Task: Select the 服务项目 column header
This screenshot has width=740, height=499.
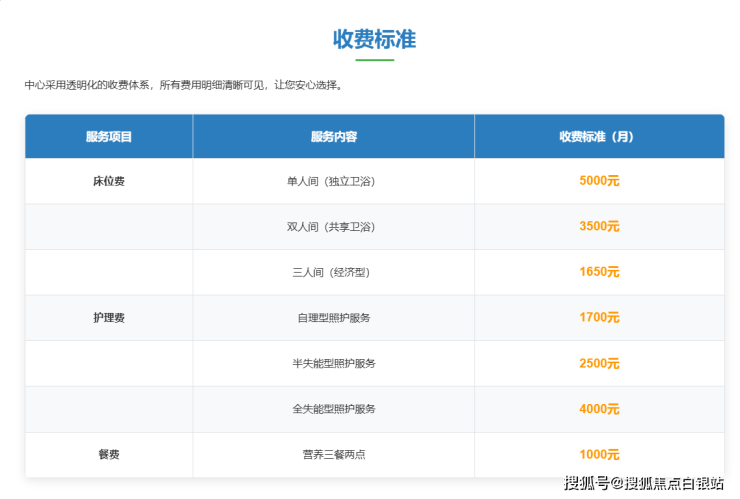Action: [109, 136]
